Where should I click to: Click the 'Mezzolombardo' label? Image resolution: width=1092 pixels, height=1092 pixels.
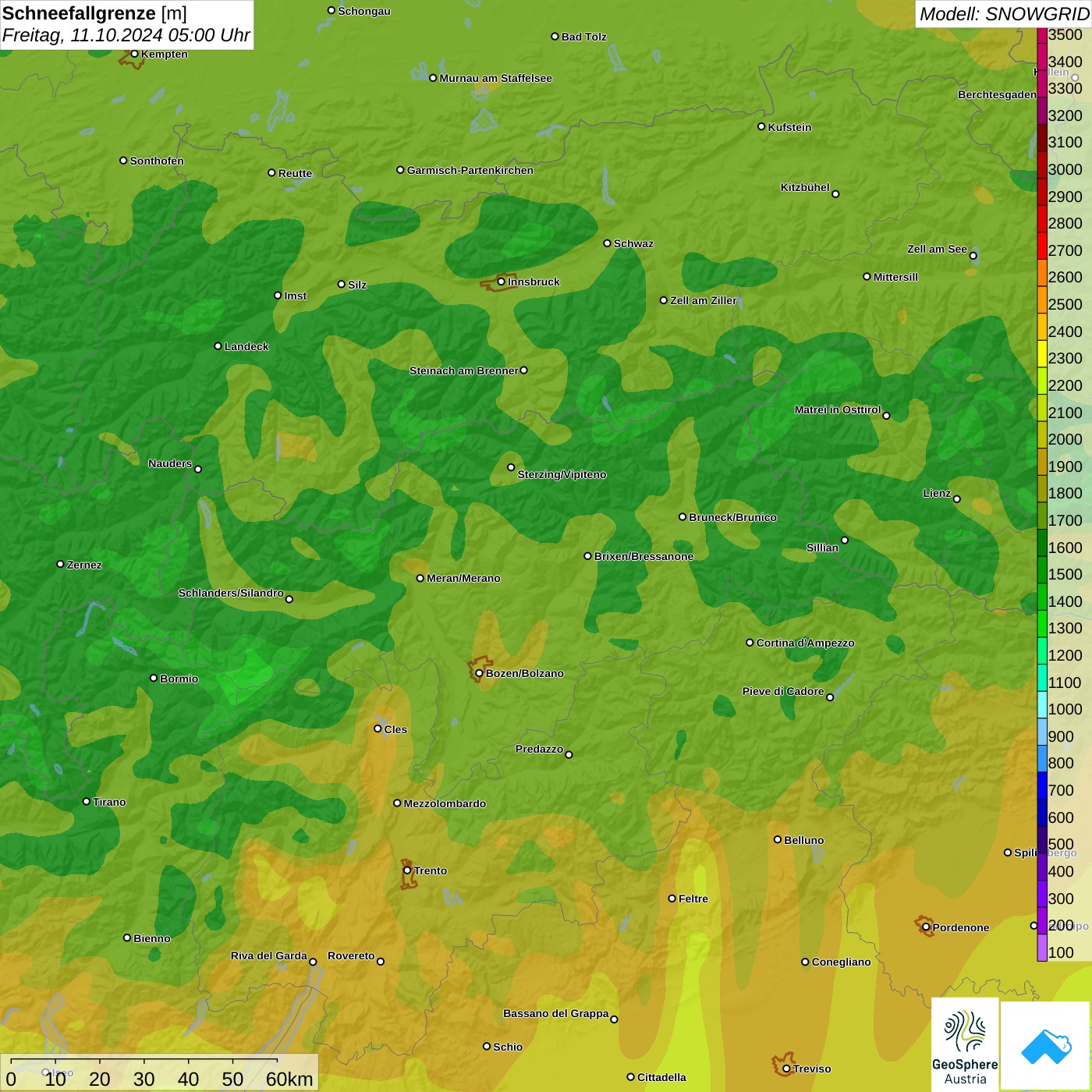tap(445, 803)
